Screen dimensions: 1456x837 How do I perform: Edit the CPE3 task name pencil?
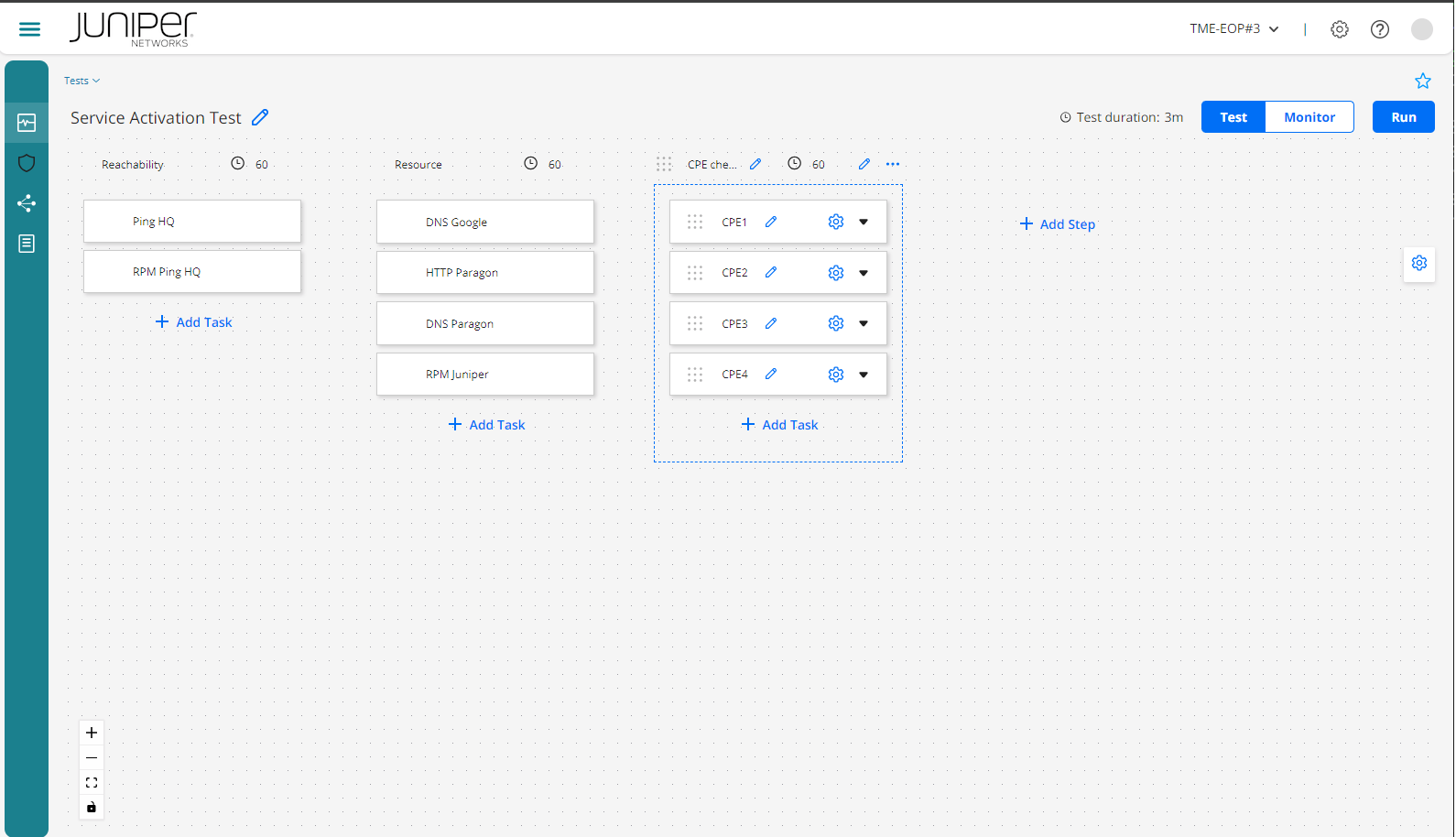point(771,323)
